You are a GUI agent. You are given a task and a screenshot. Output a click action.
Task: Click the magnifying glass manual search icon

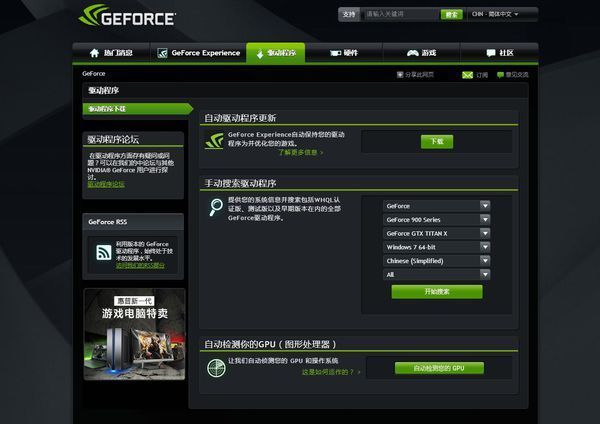tap(216, 206)
